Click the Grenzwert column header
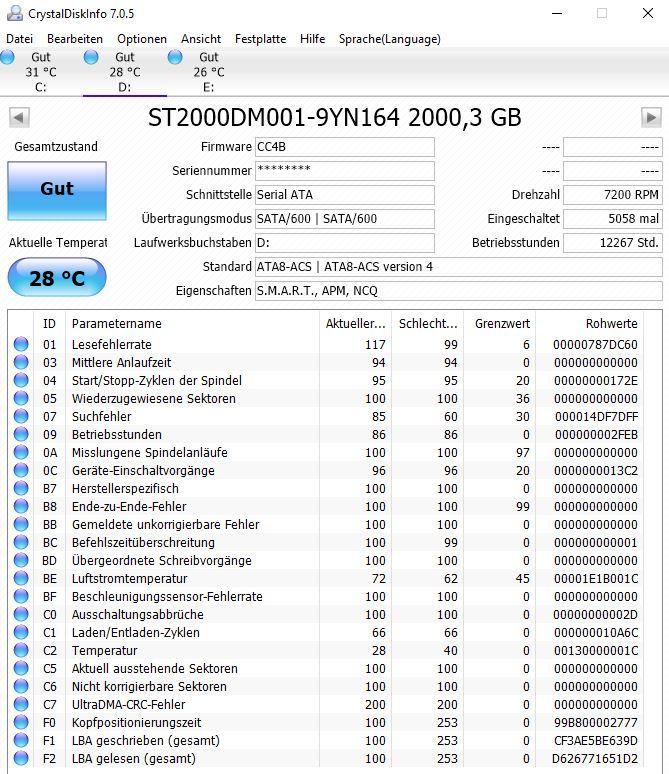The width and height of the screenshot is (669, 774). (x=500, y=324)
